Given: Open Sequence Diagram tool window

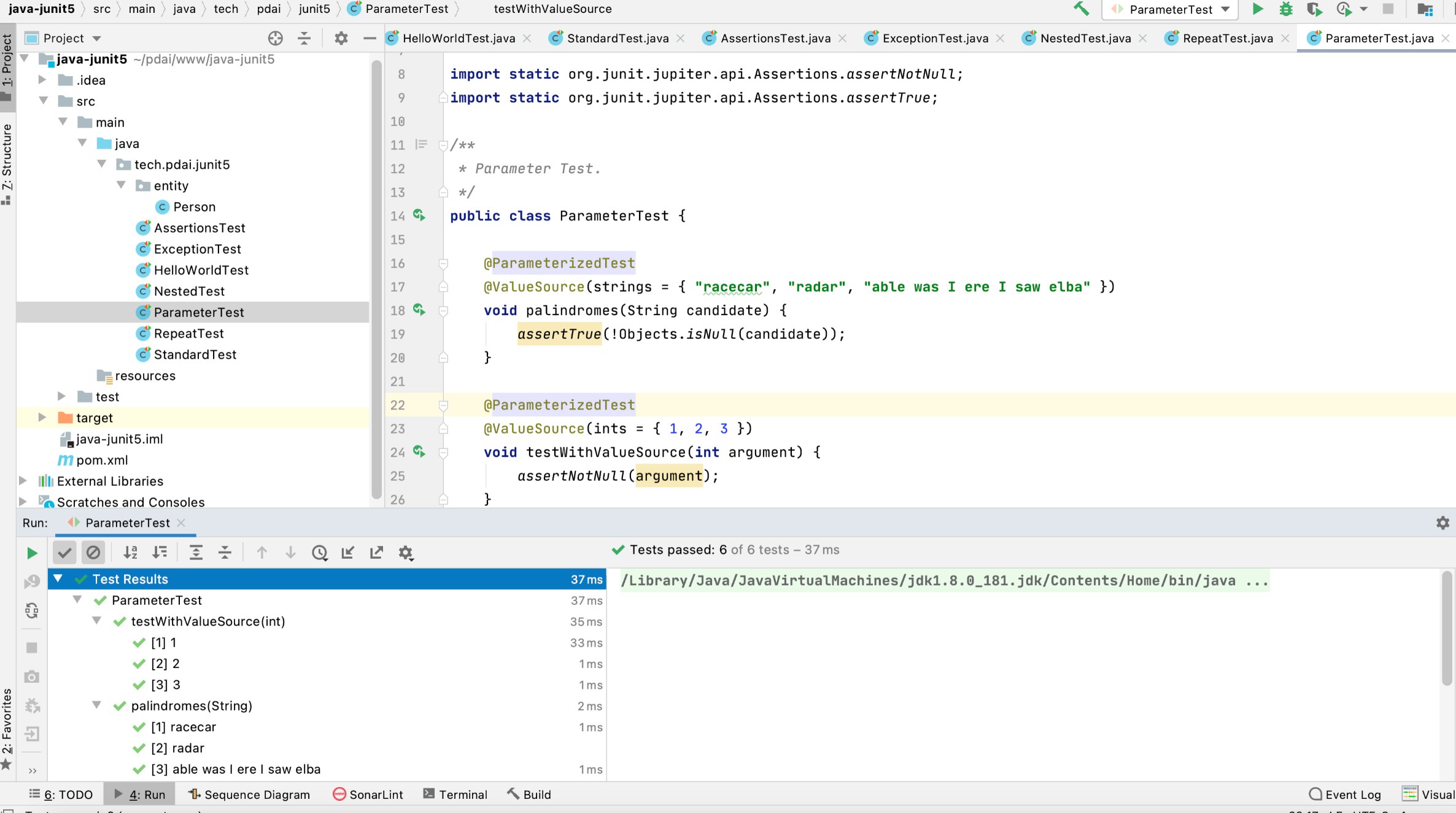Looking at the screenshot, I should 249,794.
